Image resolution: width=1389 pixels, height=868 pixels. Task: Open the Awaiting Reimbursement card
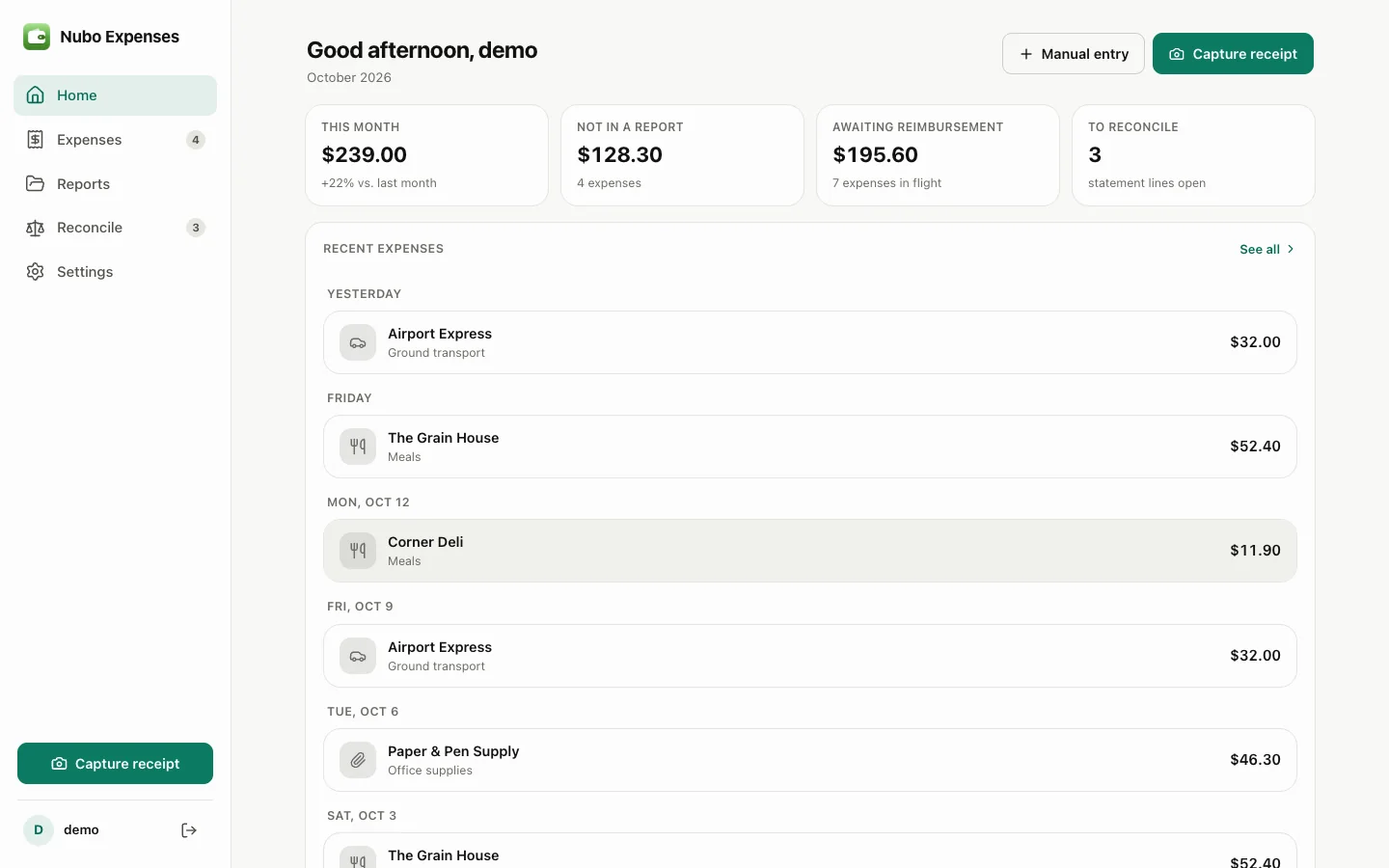(x=938, y=155)
